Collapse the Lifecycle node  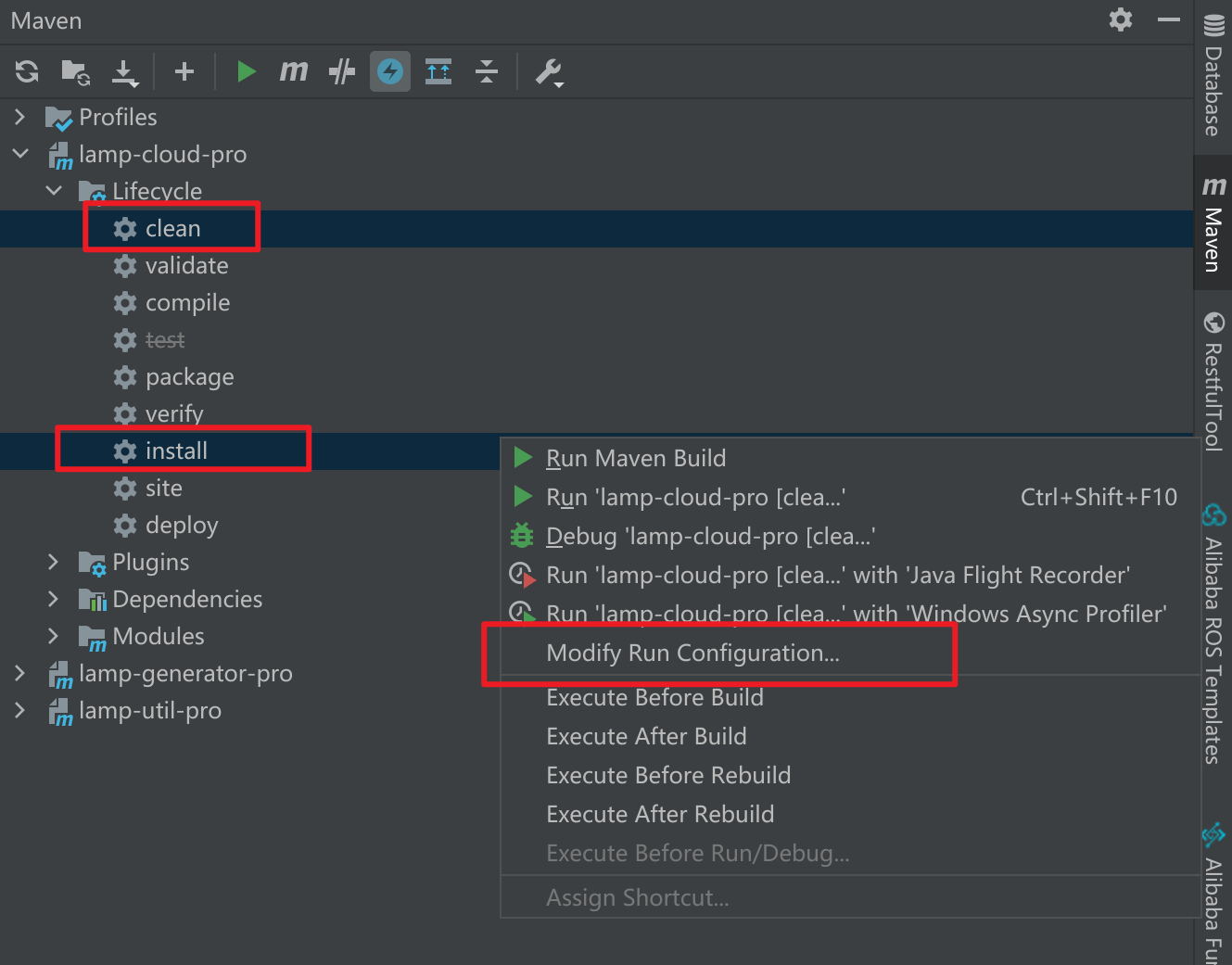tap(54, 191)
